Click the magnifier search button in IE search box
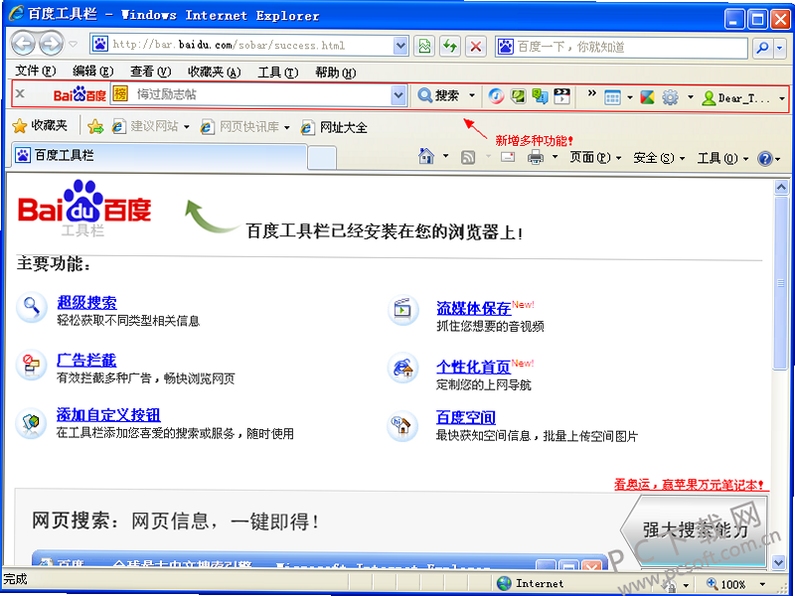The image size is (795, 596). 762,48
